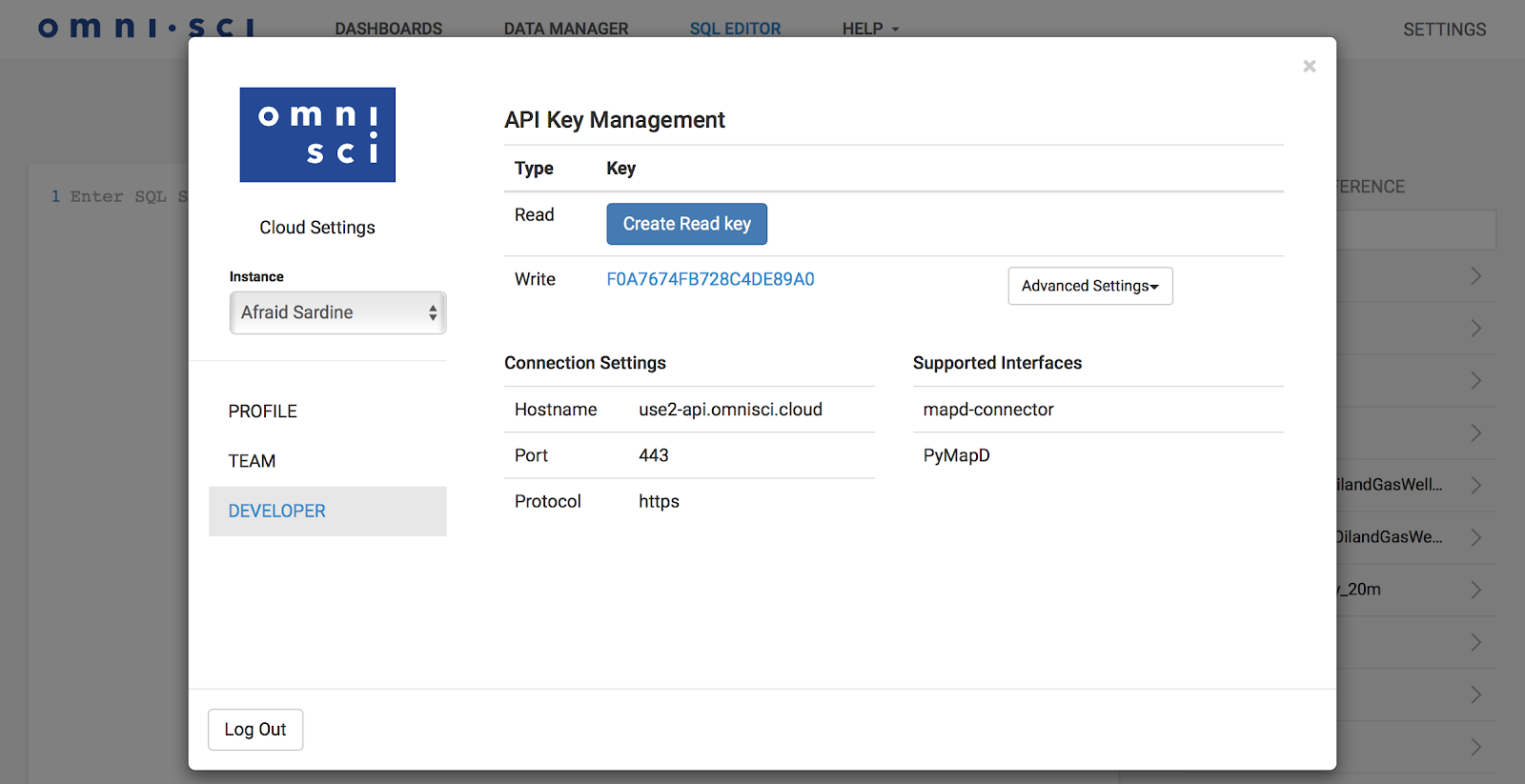Screen dimensions: 1525x784
Task: Click the Log Out button
Action: [255, 730]
